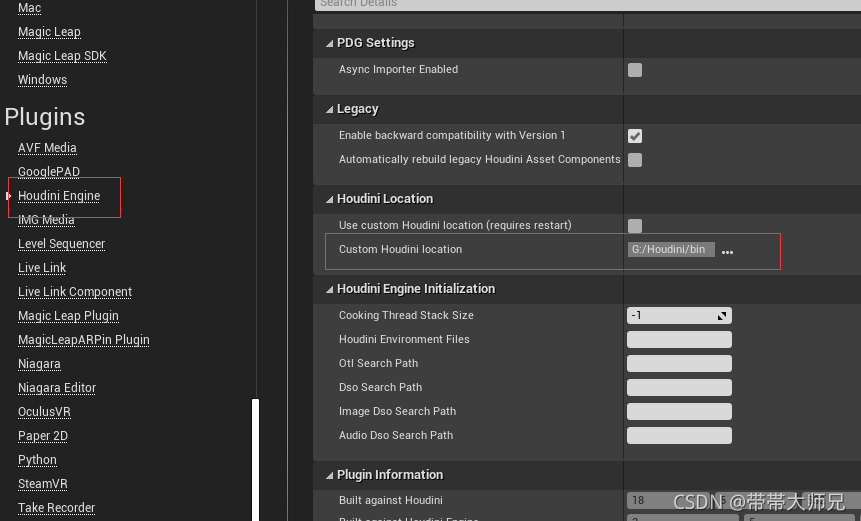Screen dimensions: 861x521
Task: Enable Async Importer Enabled checkbox
Action: tap(635, 70)
